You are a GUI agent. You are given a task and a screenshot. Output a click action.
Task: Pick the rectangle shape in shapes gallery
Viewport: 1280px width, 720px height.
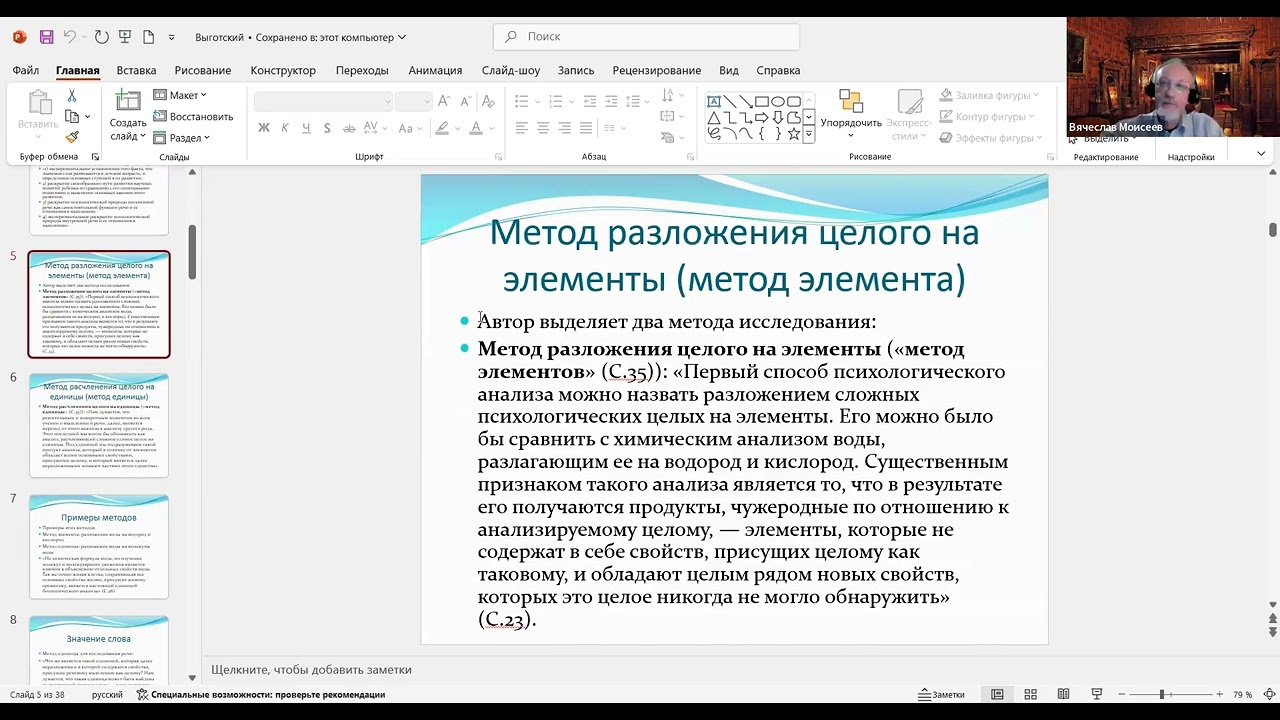(x=762, y=101)
